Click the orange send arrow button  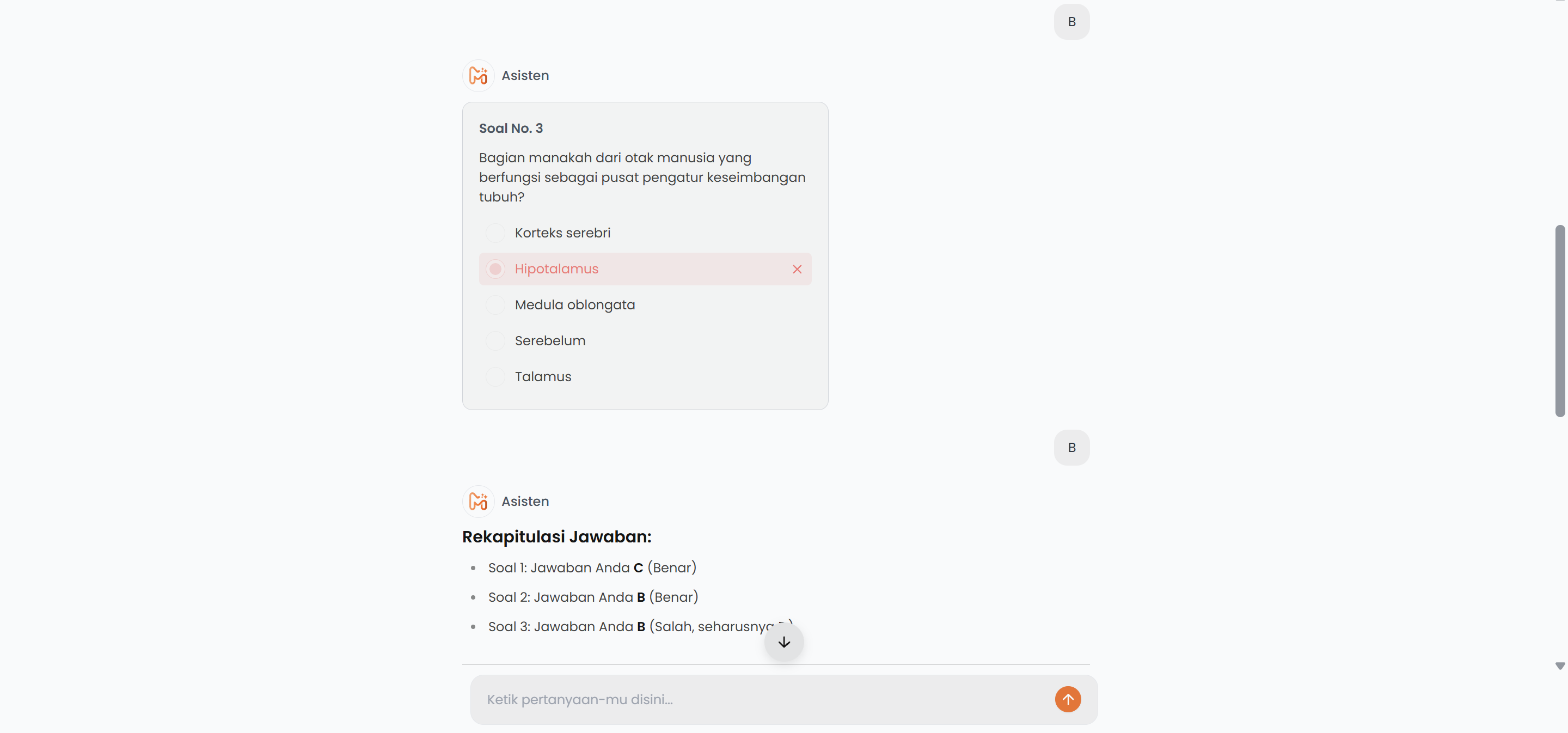coord(1068,700)
